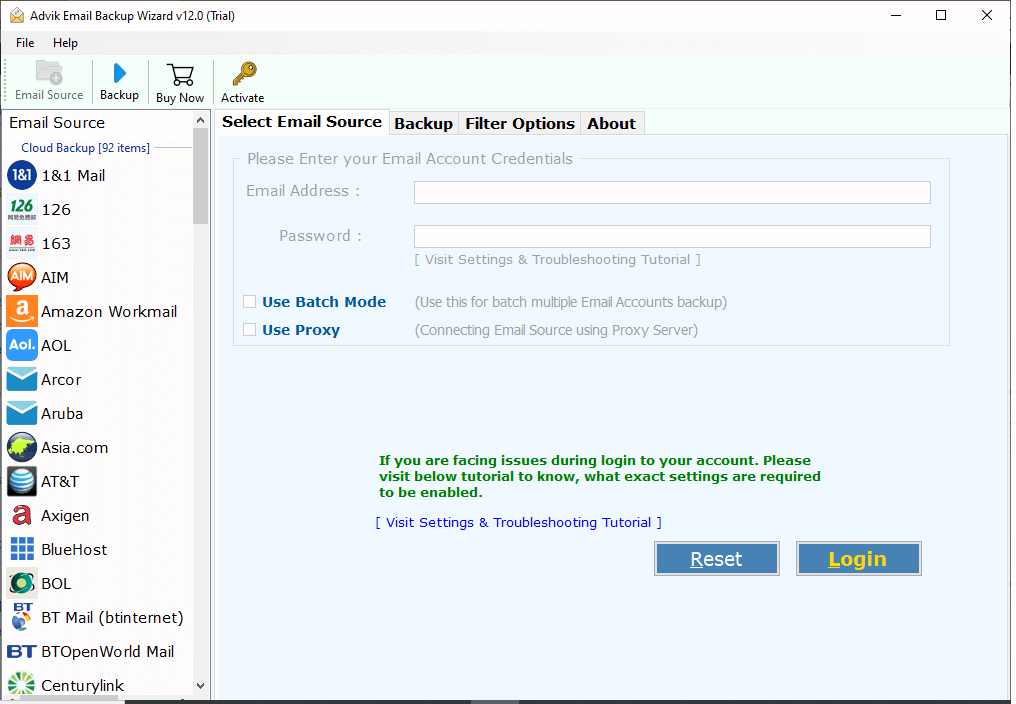Select the AIM icon in source list
Image resolution: width=1016 pixels, height=704 pixels.
point(22,277)
